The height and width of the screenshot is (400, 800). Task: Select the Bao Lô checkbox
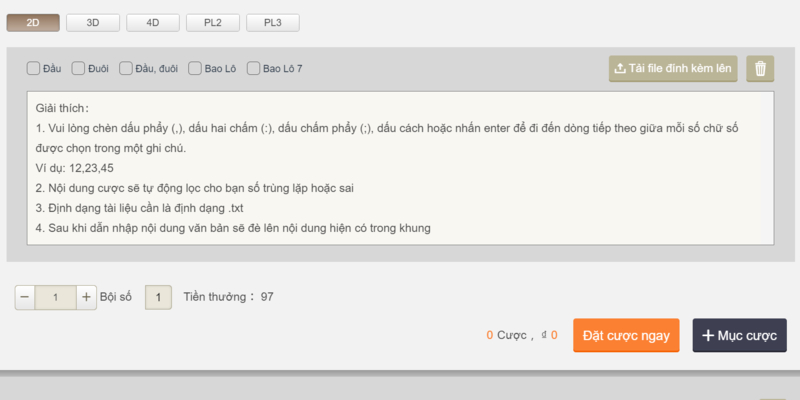click(x=195, y=69)
